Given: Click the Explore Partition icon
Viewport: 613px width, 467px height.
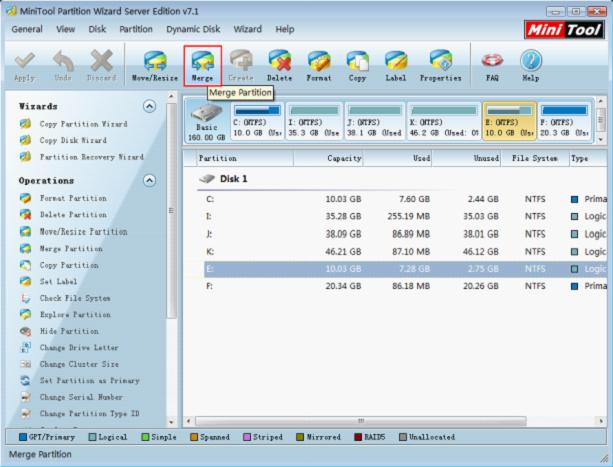Looking at the screenshot, I should [25, 315].
